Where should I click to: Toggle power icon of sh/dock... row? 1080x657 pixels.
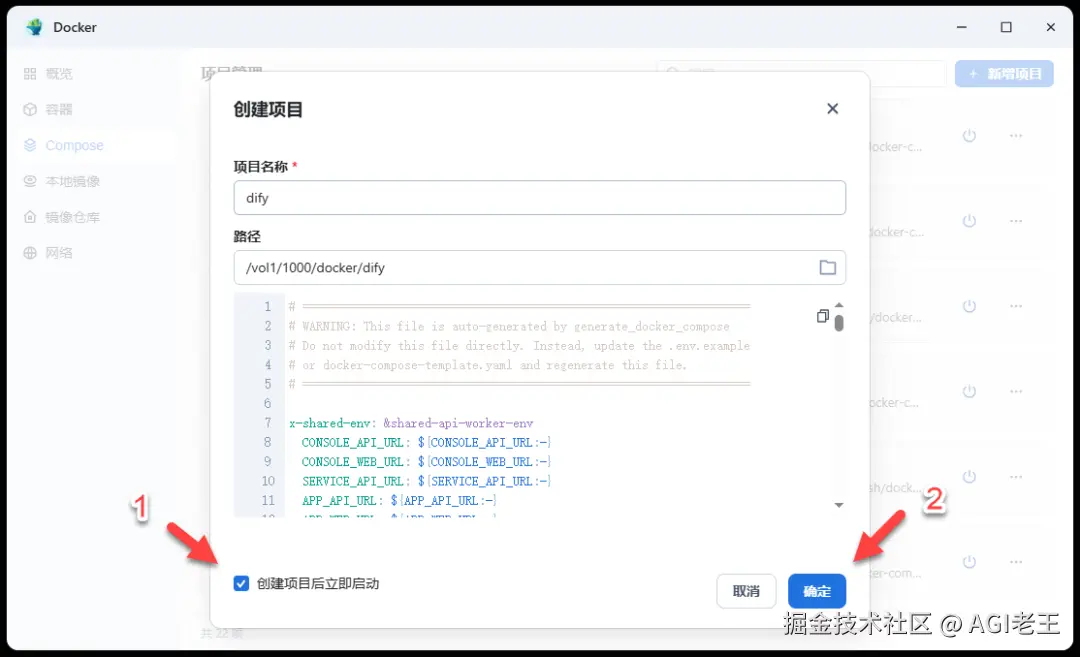969,477
